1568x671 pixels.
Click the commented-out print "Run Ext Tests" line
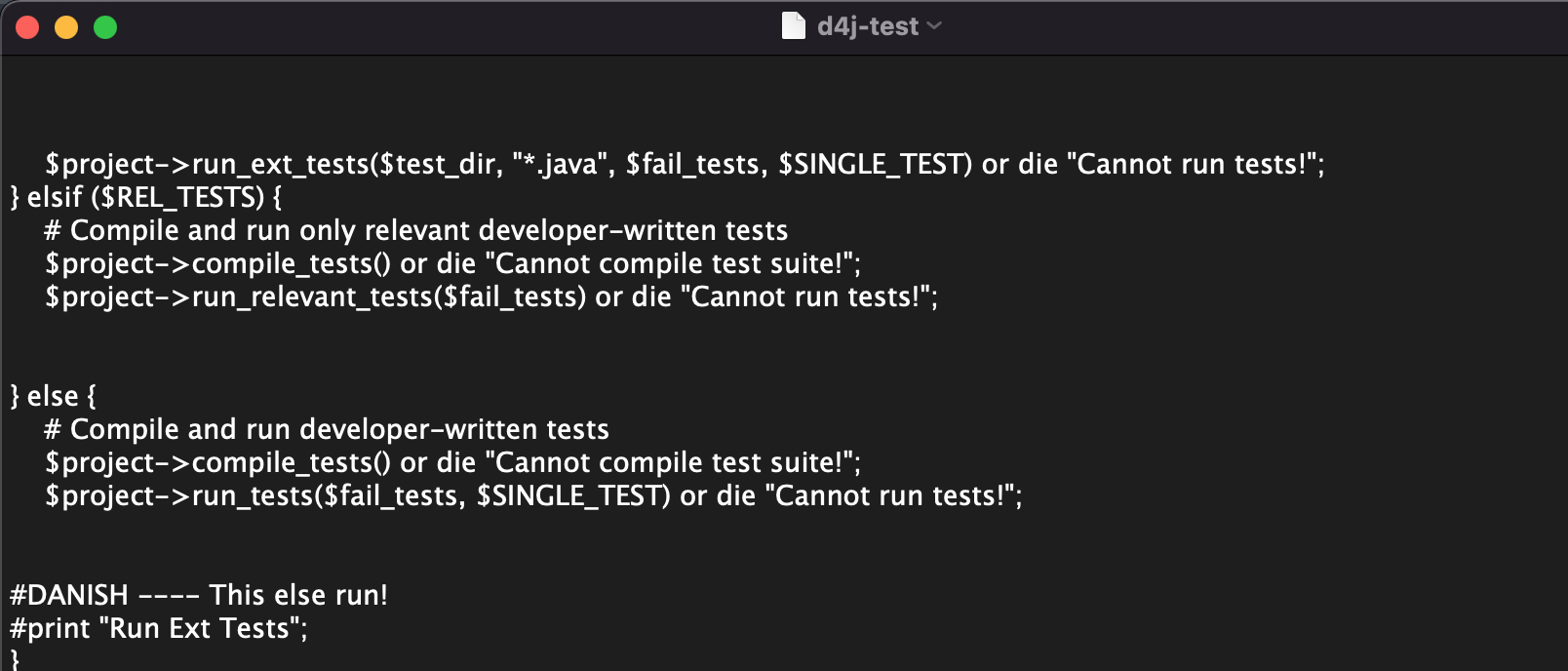tap(159, 628)
